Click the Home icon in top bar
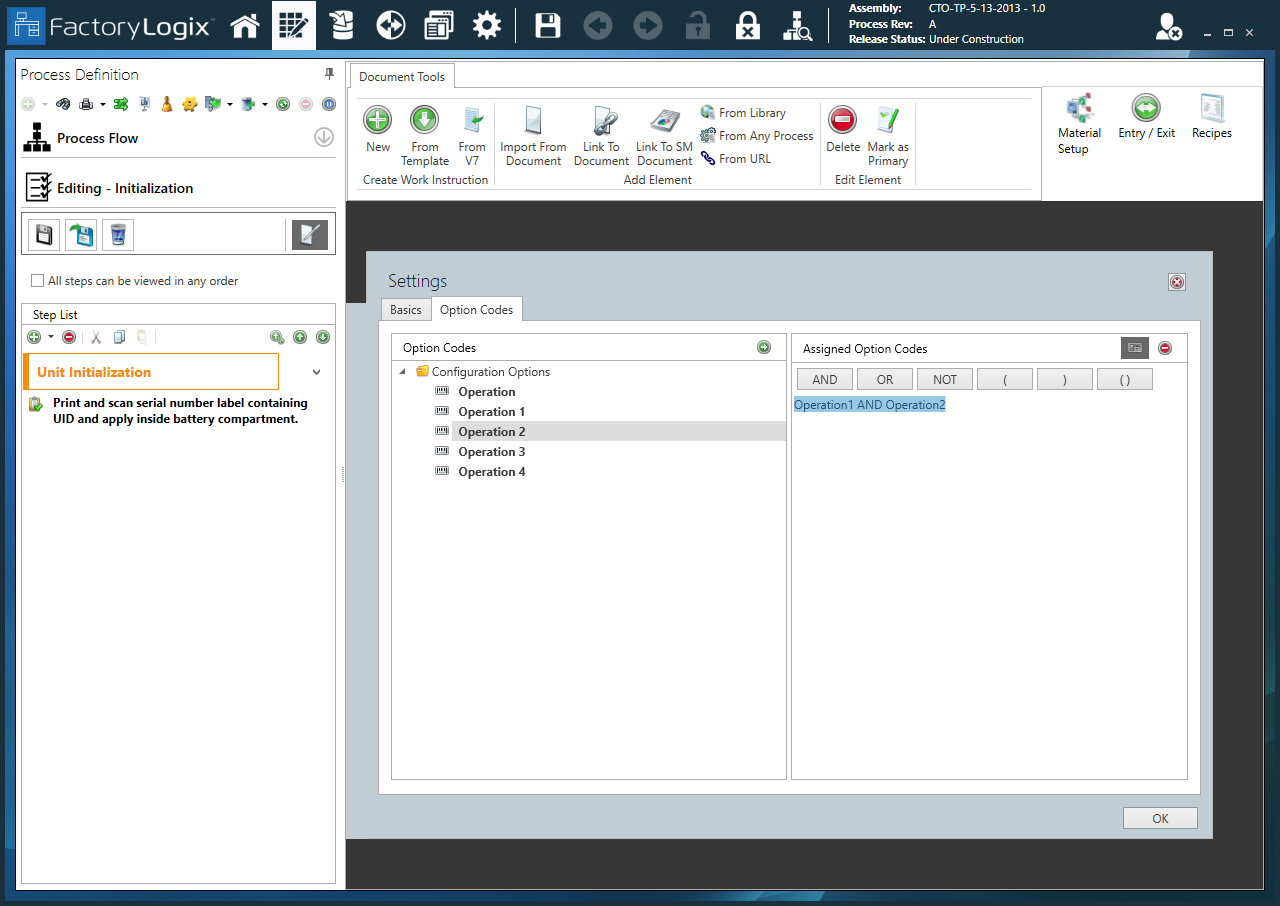This screenshot has height=906, width=1280. click(x=245, y=26)
